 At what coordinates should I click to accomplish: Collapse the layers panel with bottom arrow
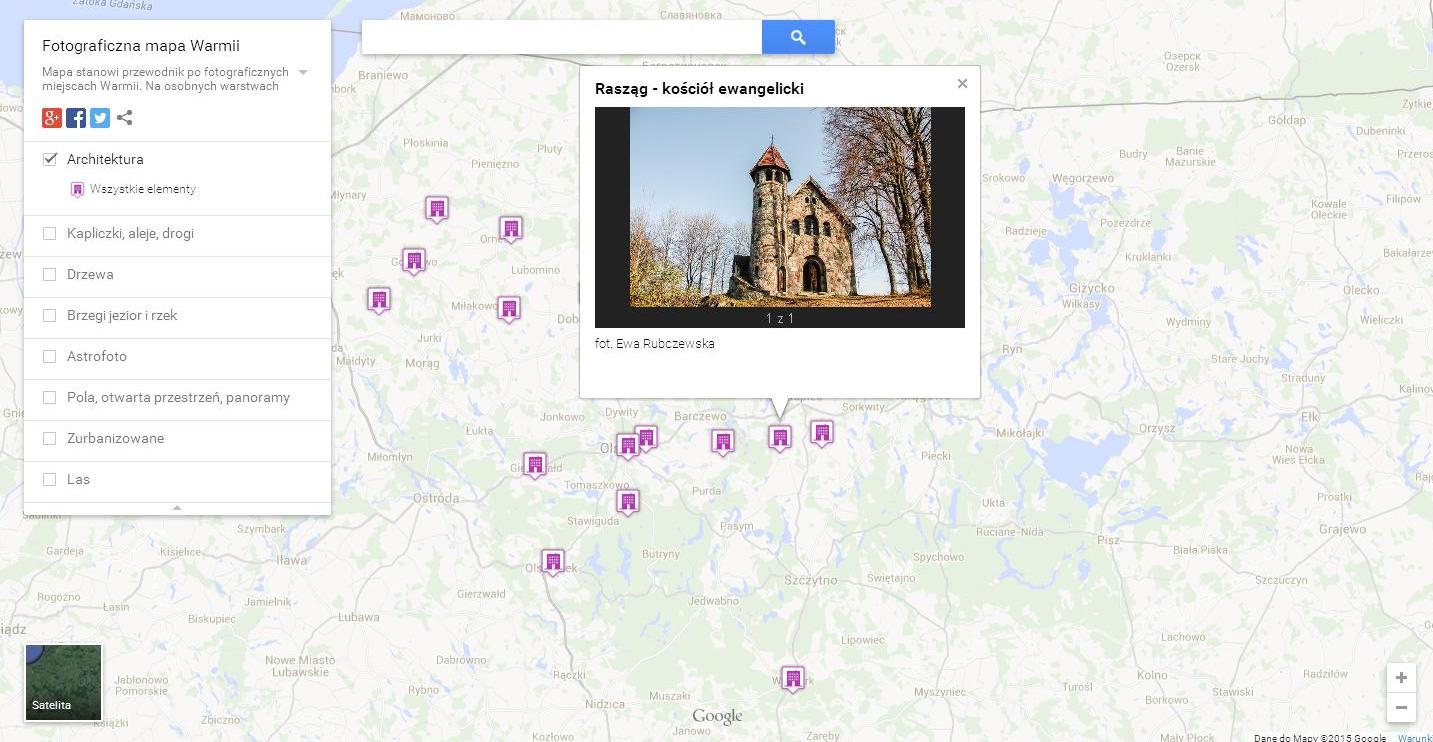[177, 508]
